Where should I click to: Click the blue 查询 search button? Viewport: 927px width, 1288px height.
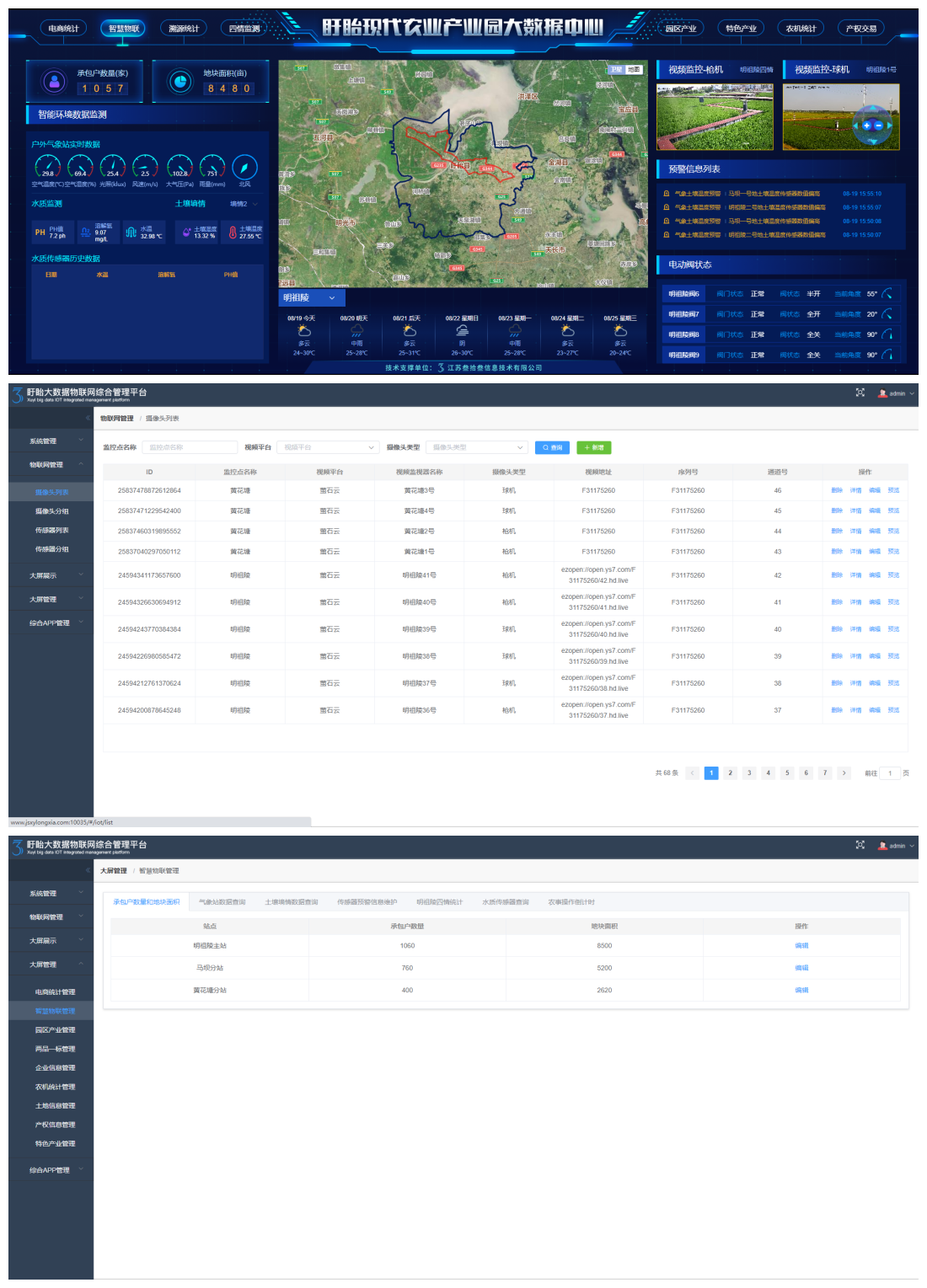point(552,447)
